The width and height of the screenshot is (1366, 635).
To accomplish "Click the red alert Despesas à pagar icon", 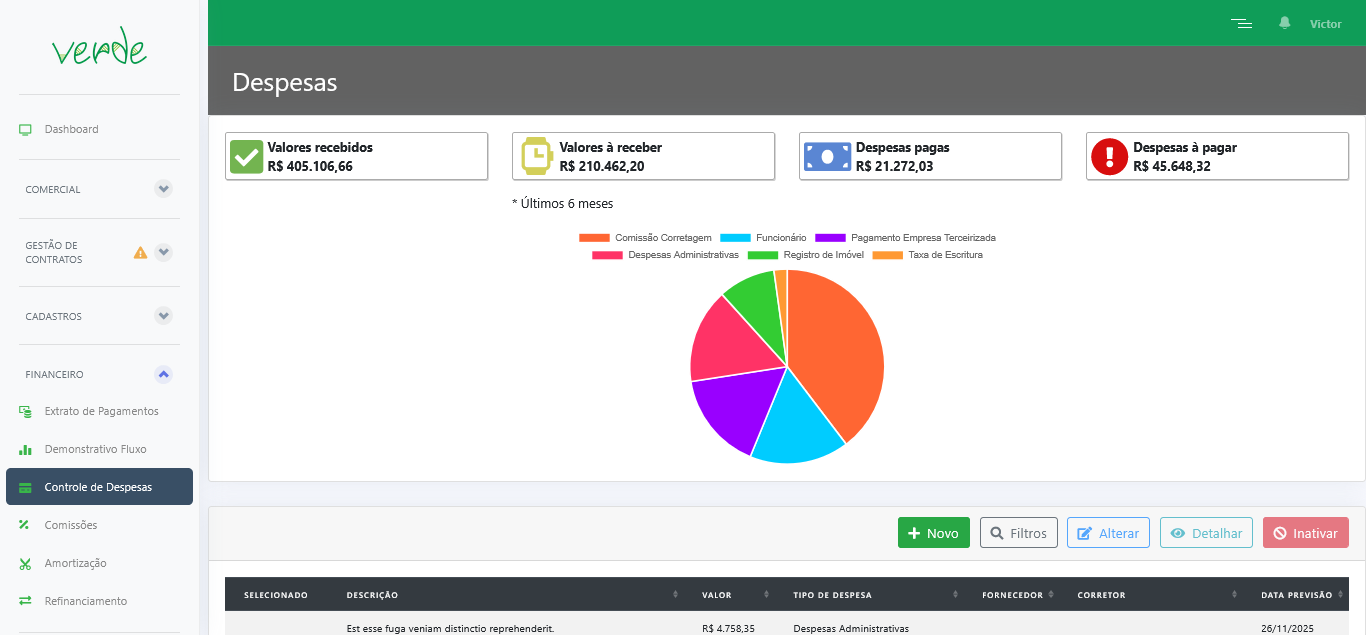I will 1109,157.
